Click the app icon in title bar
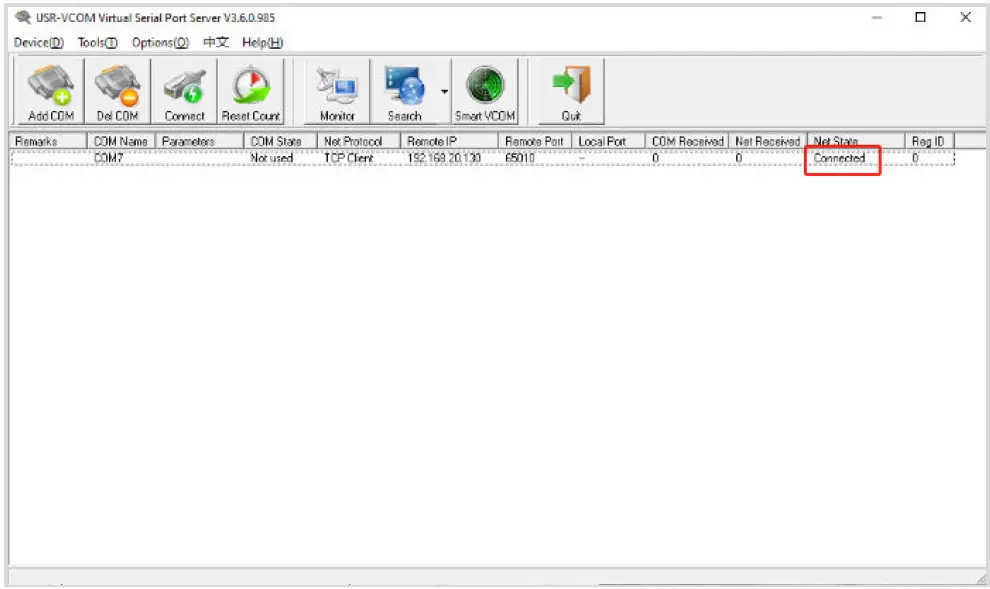Screen dimensions: 990x589 (x=23, y=17)
